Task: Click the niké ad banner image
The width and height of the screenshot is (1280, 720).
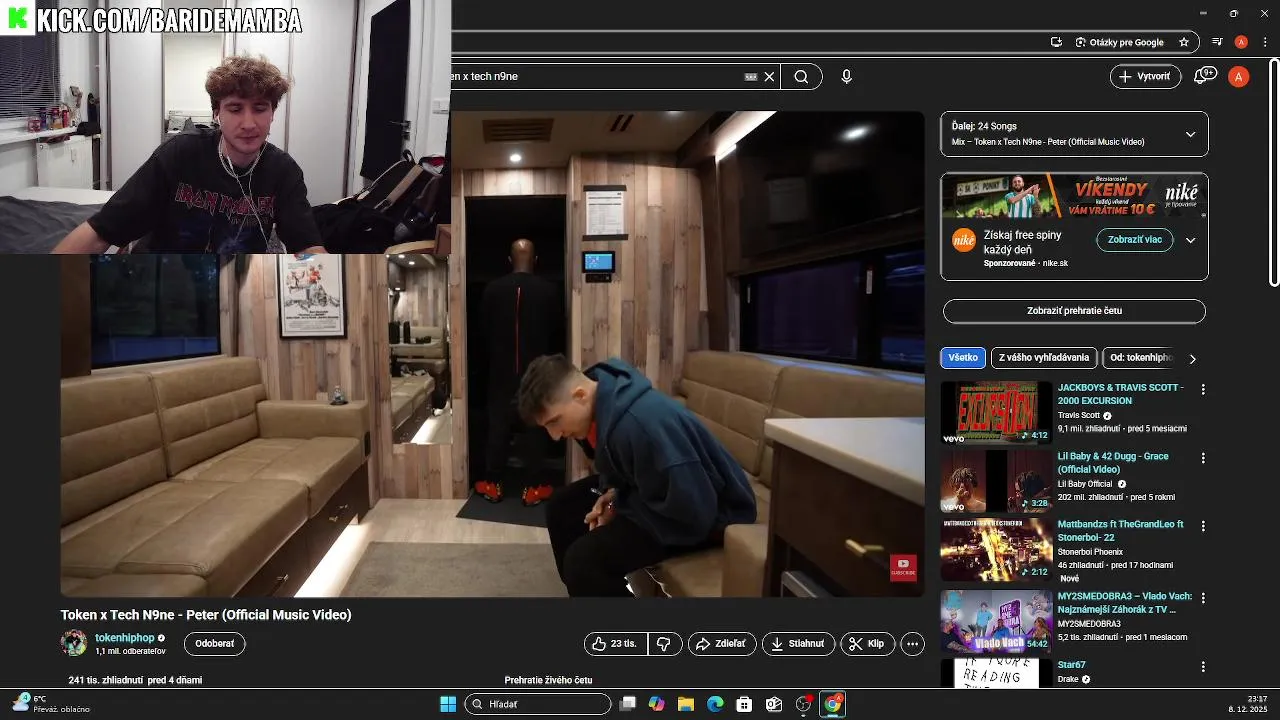Action: pyautogui.click(x=1074, y=196)
